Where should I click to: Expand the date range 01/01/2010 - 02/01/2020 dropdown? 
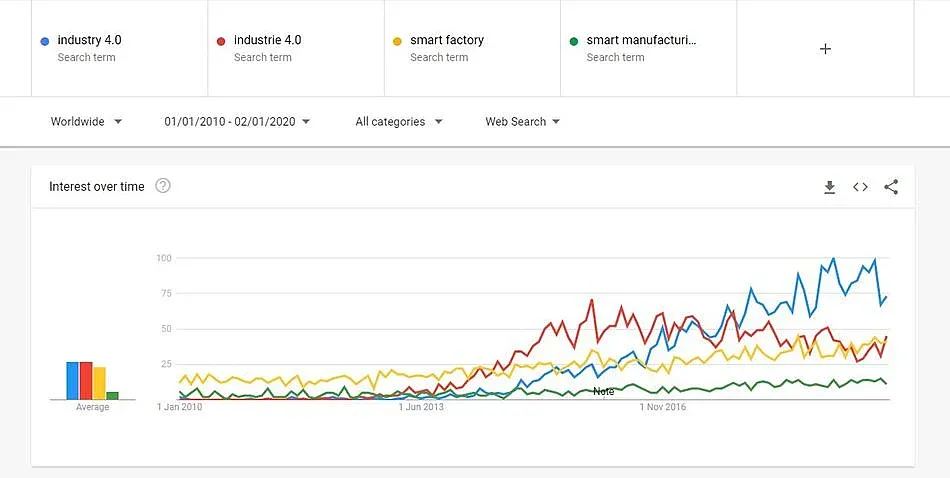point(237,122)
